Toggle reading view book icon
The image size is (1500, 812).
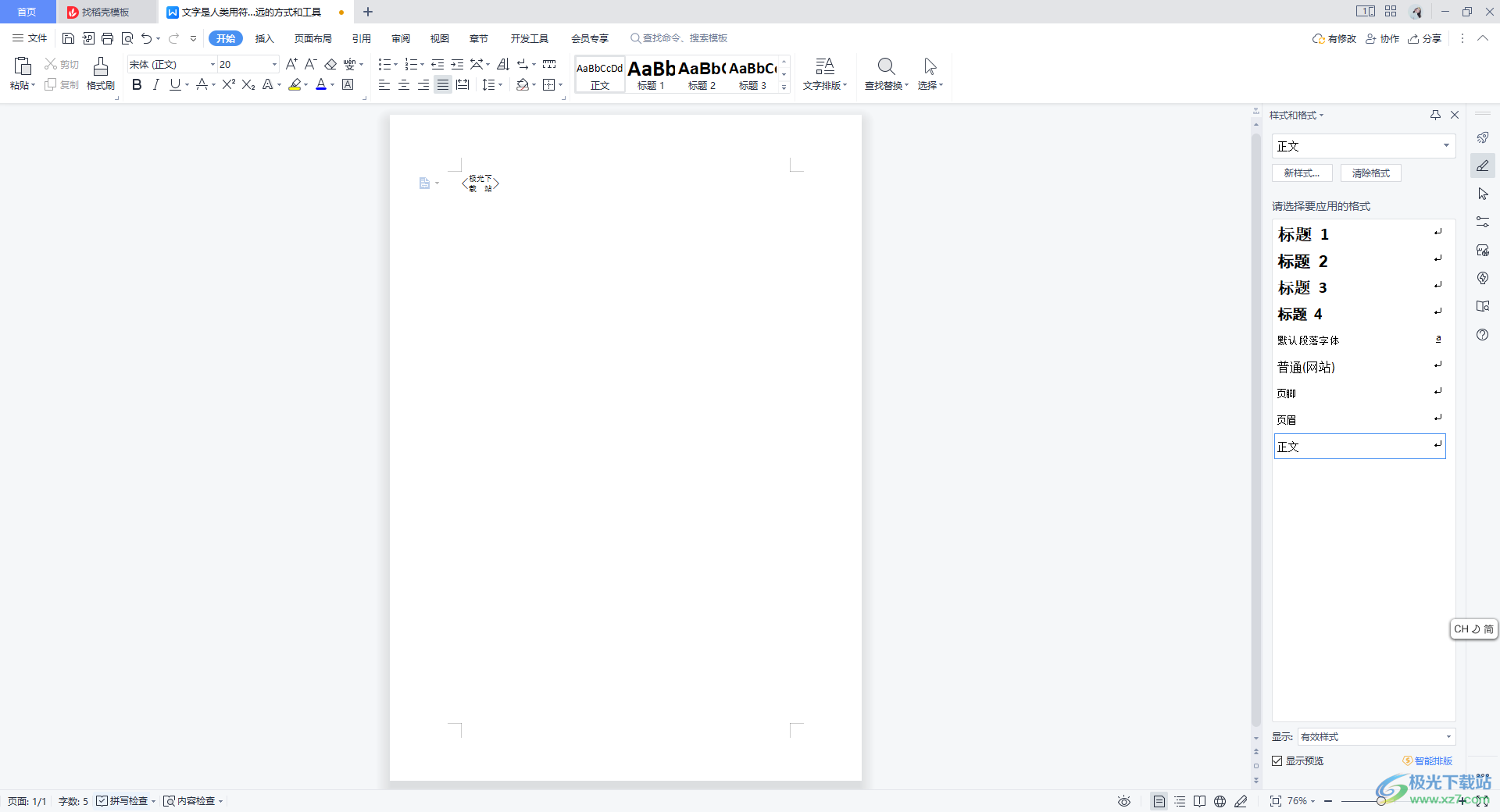click(x=1199, y=801)
